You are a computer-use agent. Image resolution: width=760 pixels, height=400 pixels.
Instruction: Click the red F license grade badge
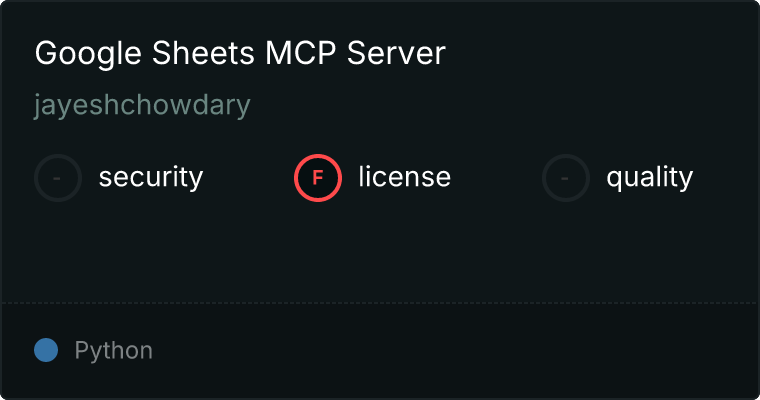[x=318, y=178]
